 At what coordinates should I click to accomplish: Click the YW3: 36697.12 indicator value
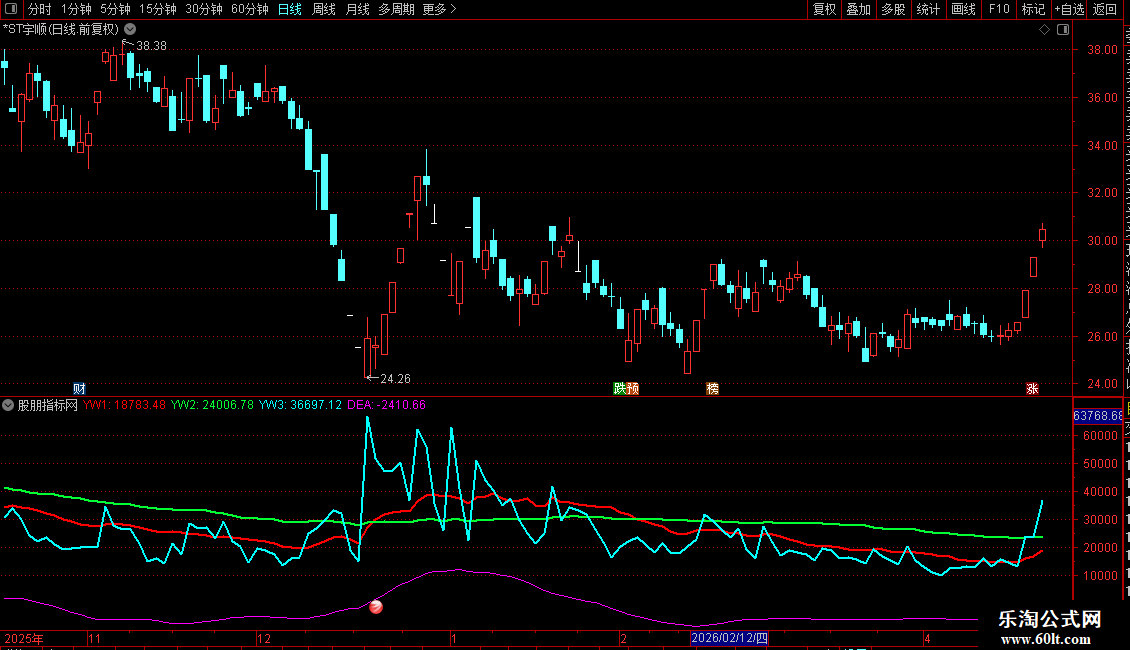point(300,405)
